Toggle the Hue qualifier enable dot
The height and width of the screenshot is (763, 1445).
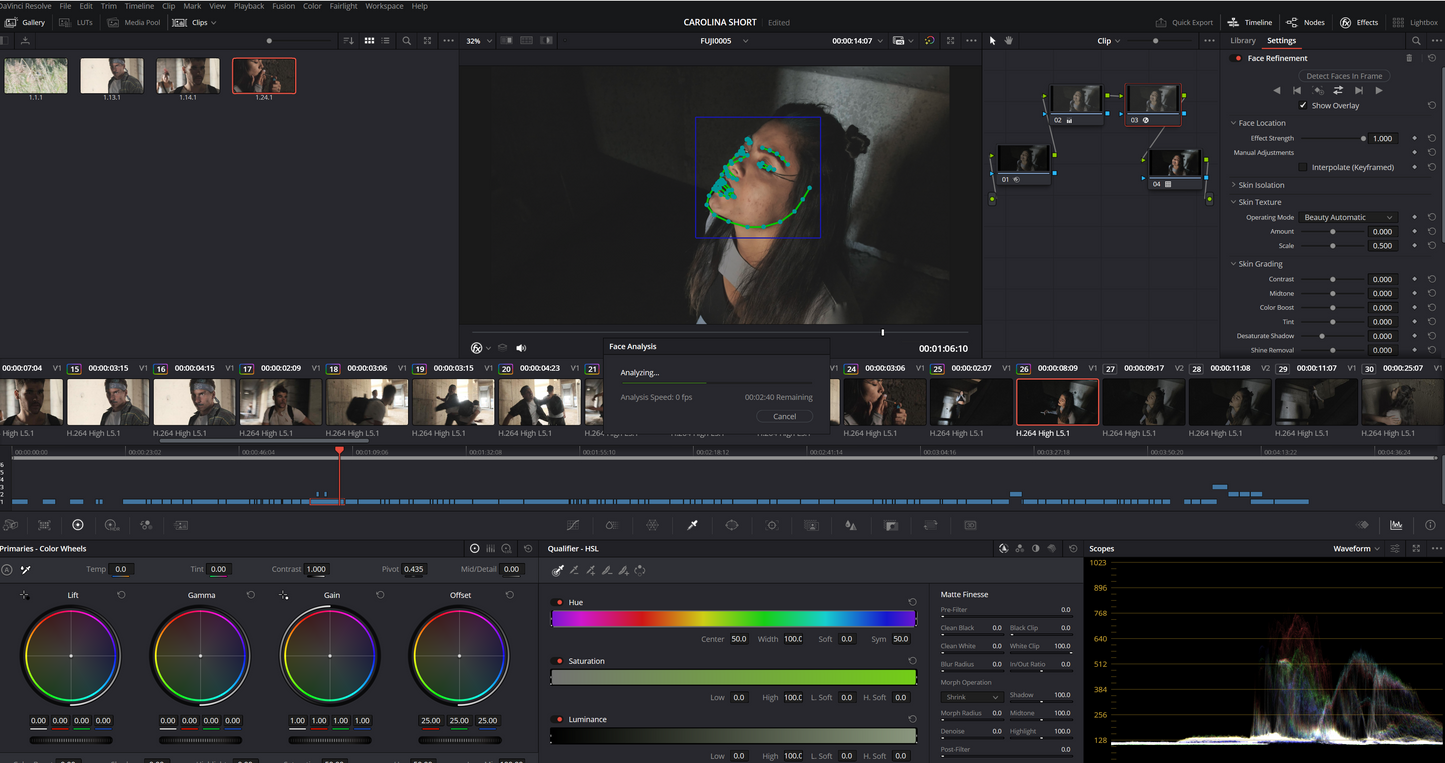tap(559, 603)
